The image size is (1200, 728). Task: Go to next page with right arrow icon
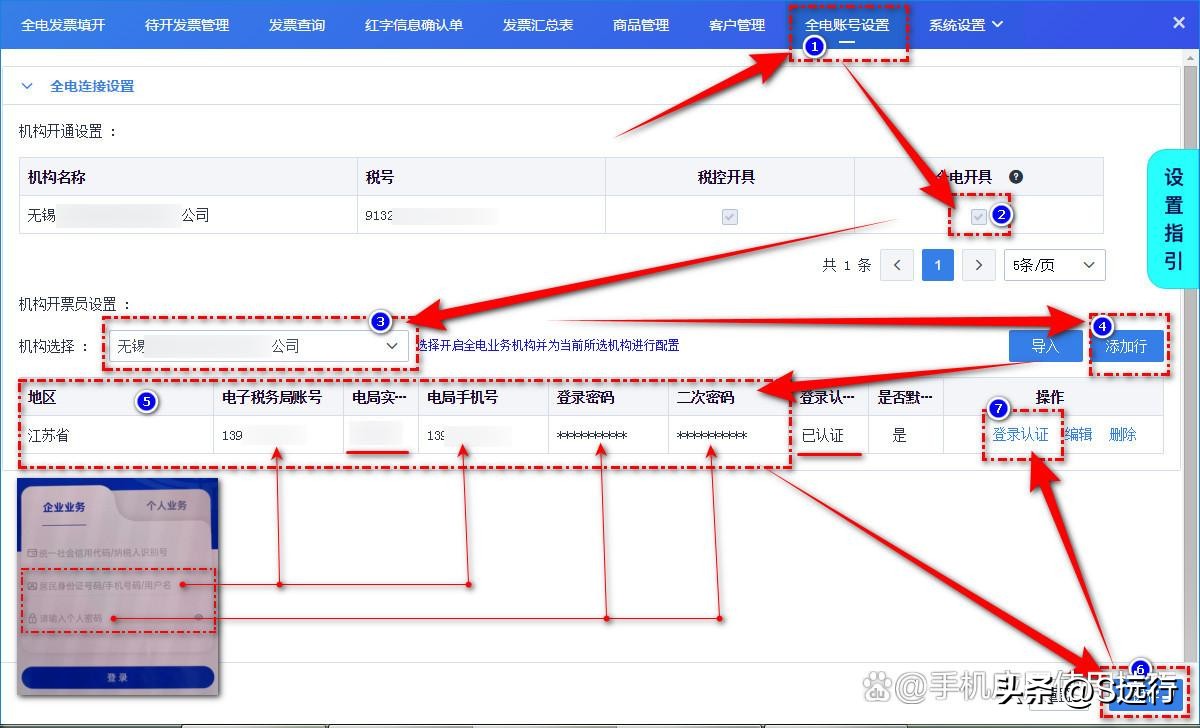pos(978,265)
